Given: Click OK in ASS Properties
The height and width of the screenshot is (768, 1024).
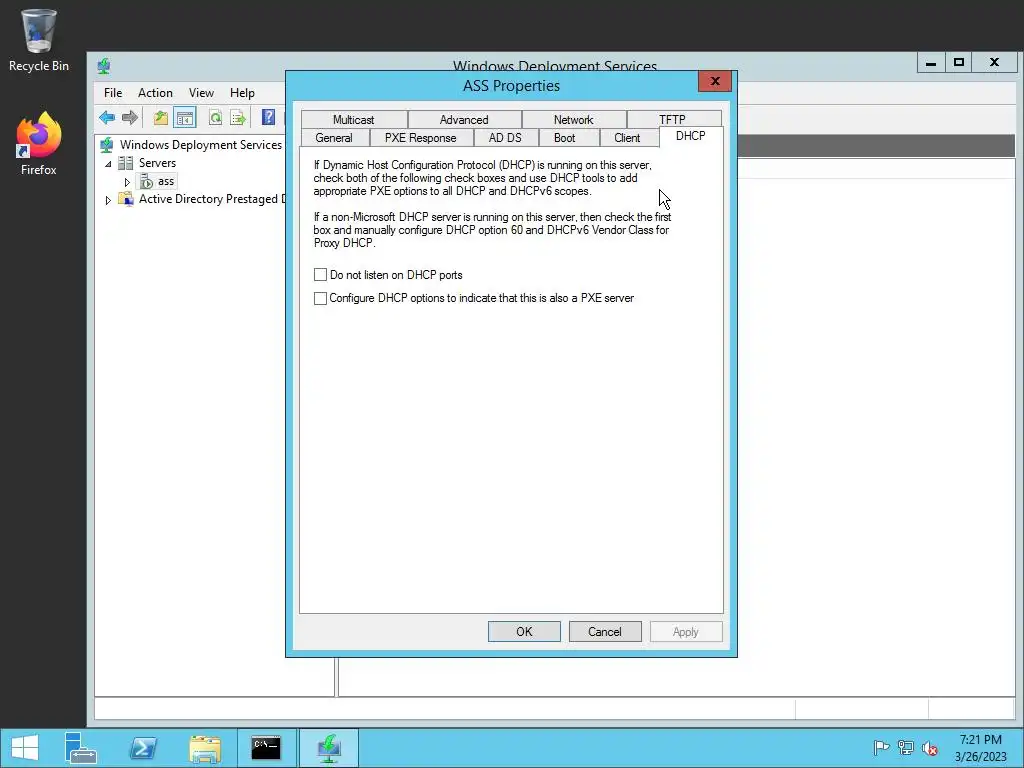Looking at the screenshot, I should tap(524, 632).
